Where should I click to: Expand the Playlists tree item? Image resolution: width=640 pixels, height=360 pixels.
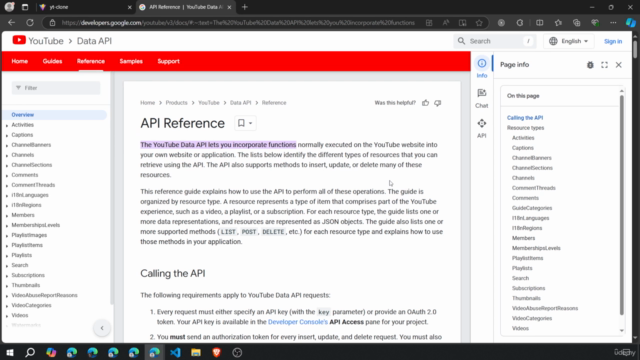(x=7, y=256)
